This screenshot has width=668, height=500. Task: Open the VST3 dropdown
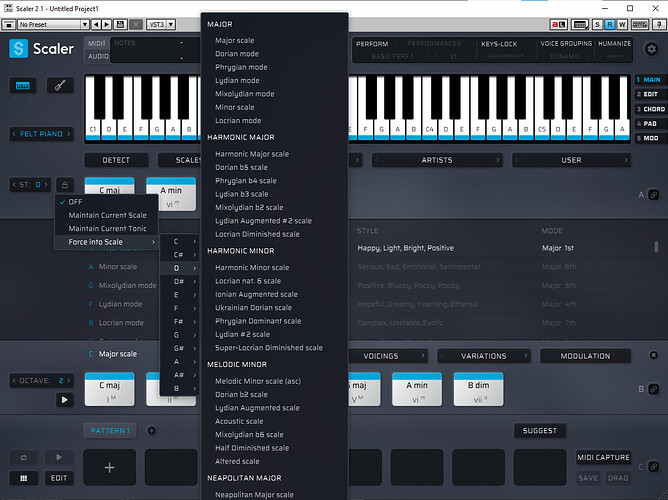coord(161,24)
